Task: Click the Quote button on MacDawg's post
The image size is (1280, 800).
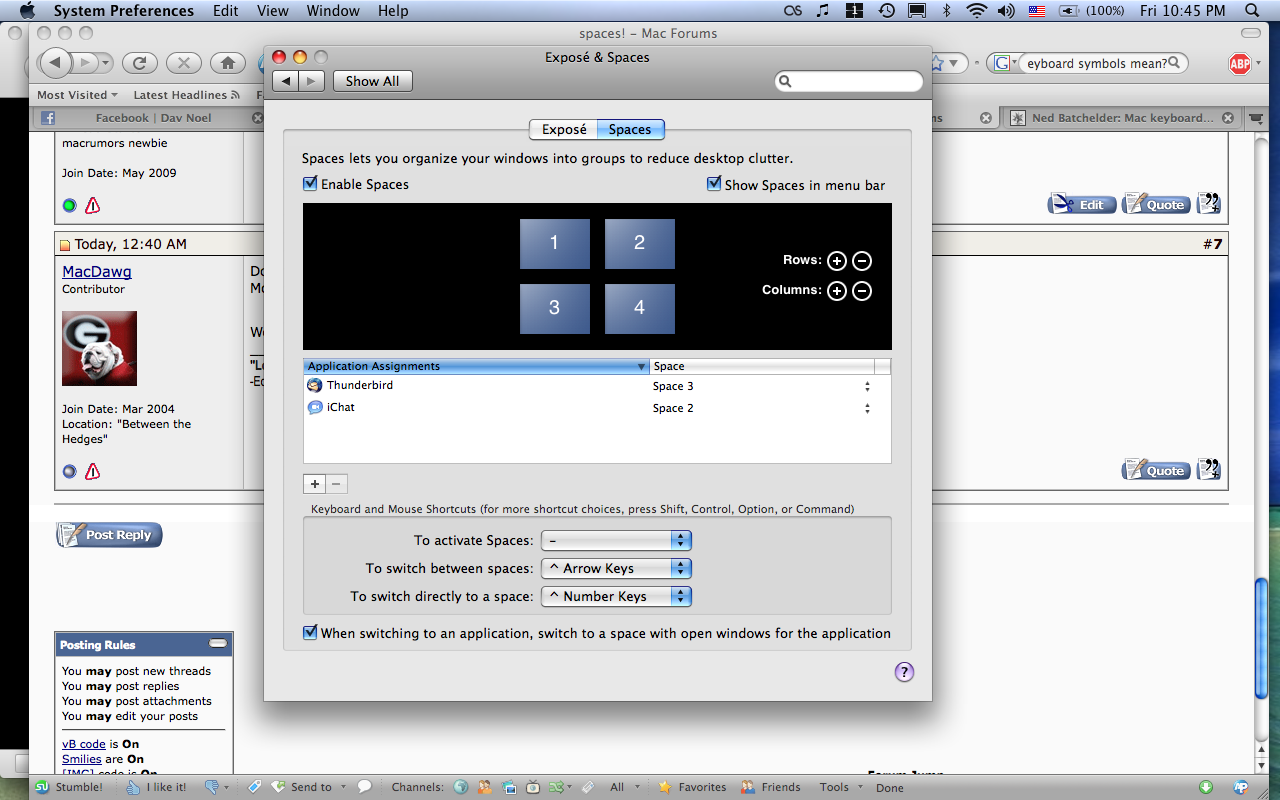Action: (x=1156, y=470)
